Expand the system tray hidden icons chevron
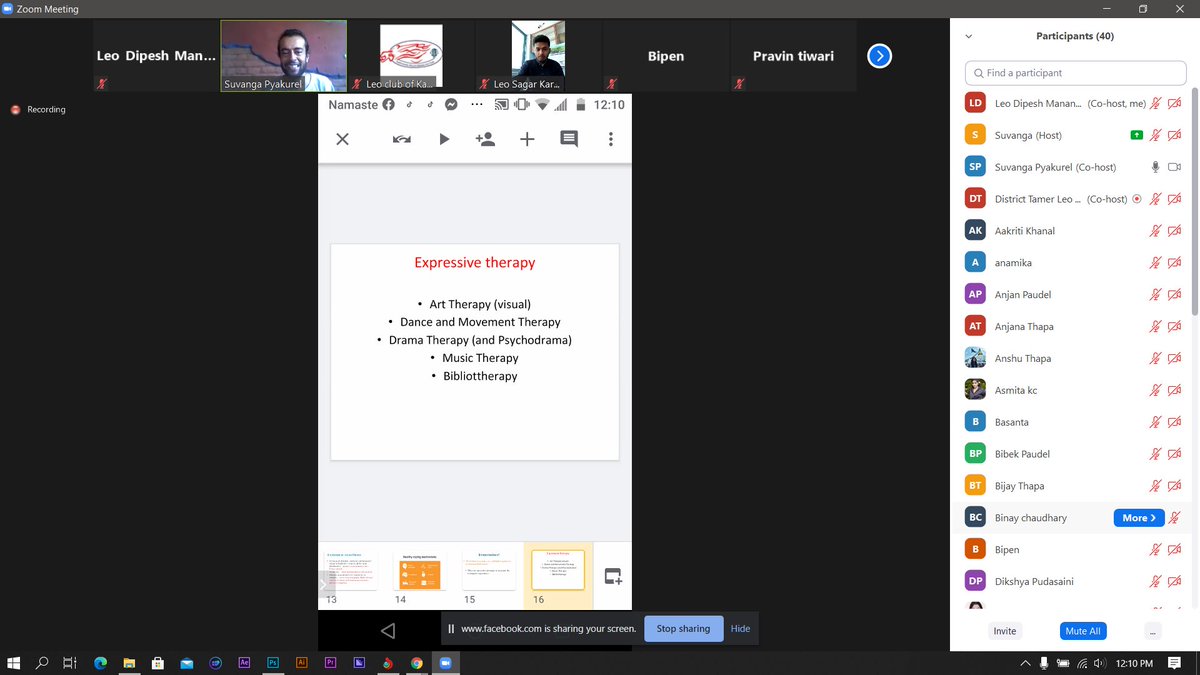Screen dimensions: 1200x675 [x=1025, y=662]
